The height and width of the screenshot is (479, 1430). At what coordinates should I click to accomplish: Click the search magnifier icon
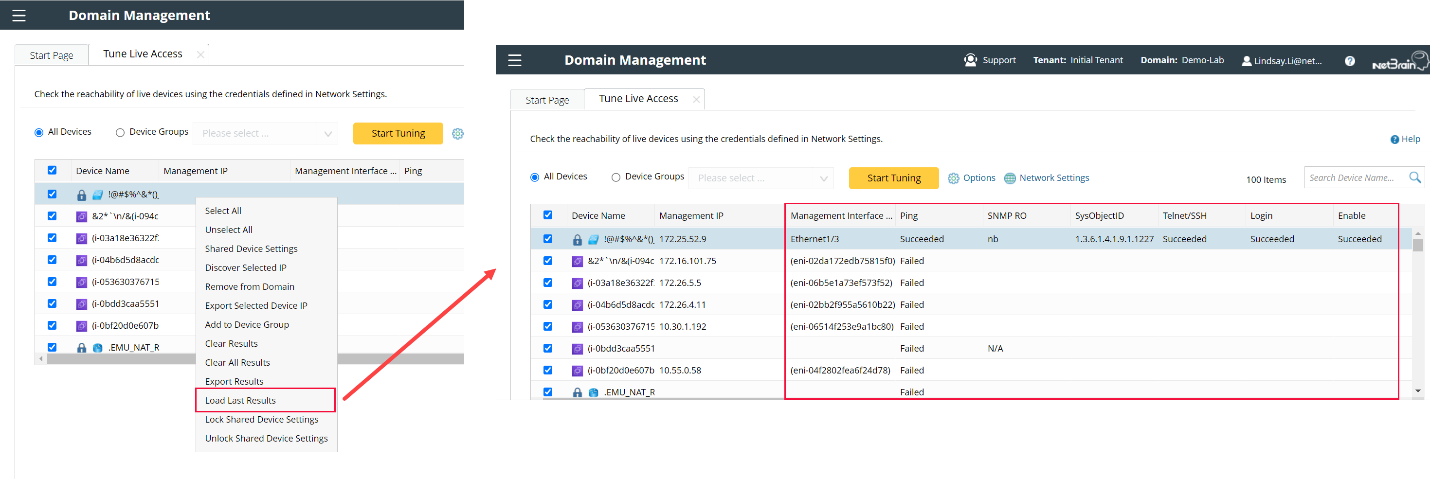[1415, 178]
